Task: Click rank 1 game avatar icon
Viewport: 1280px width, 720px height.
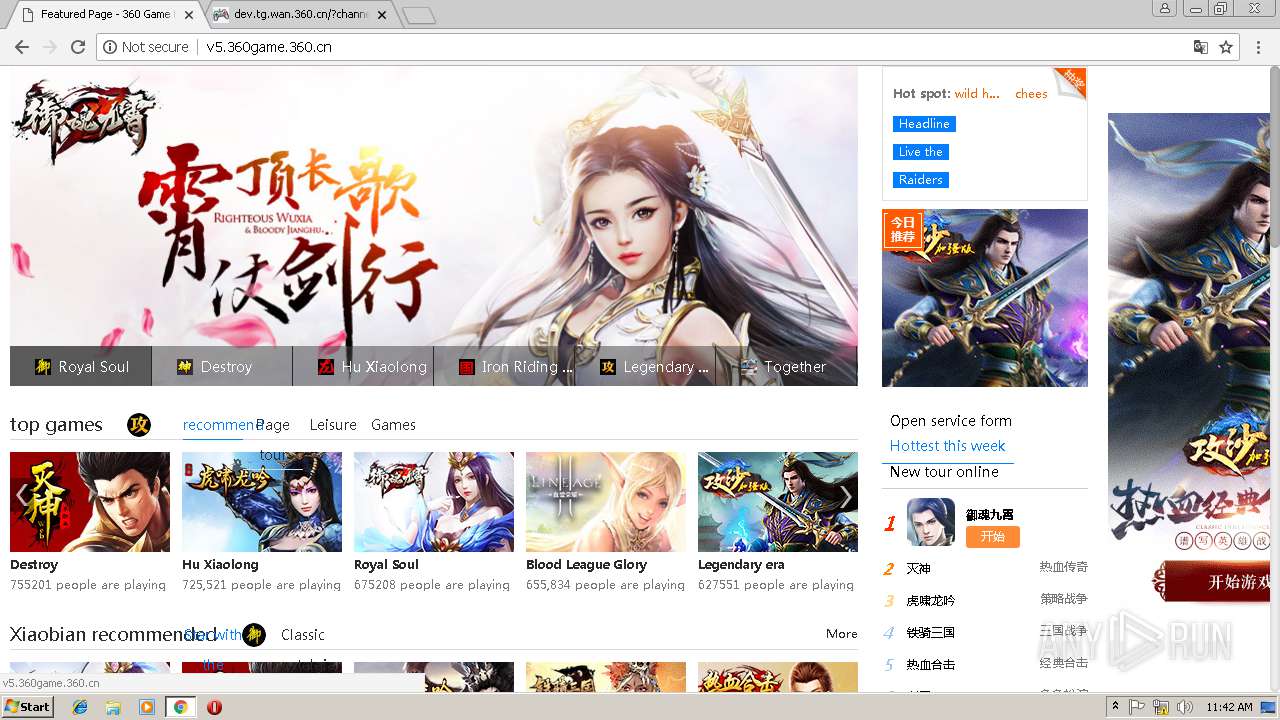Action: tap(931, 522)
